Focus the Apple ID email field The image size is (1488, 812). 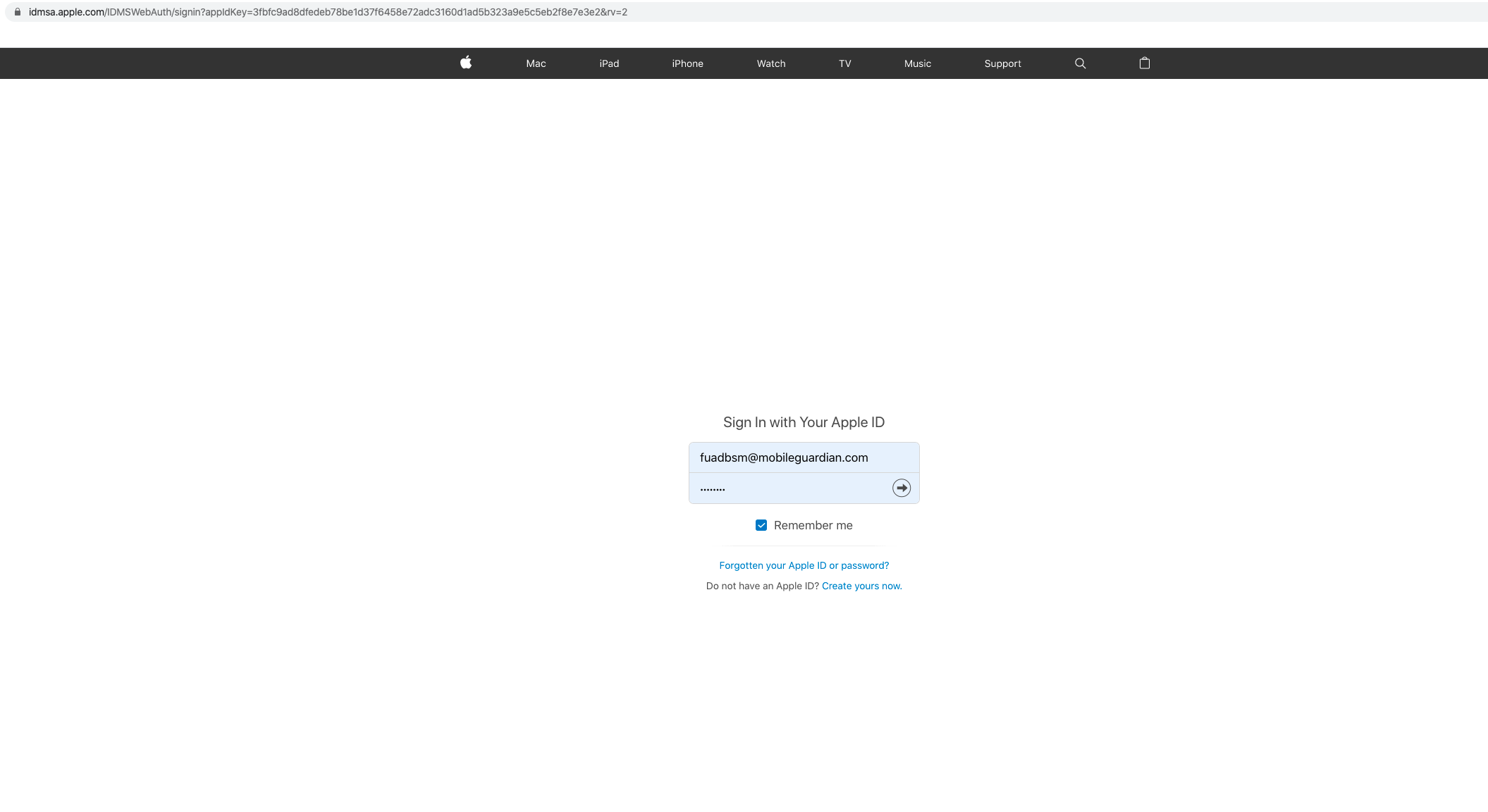(x=804, y=457)
